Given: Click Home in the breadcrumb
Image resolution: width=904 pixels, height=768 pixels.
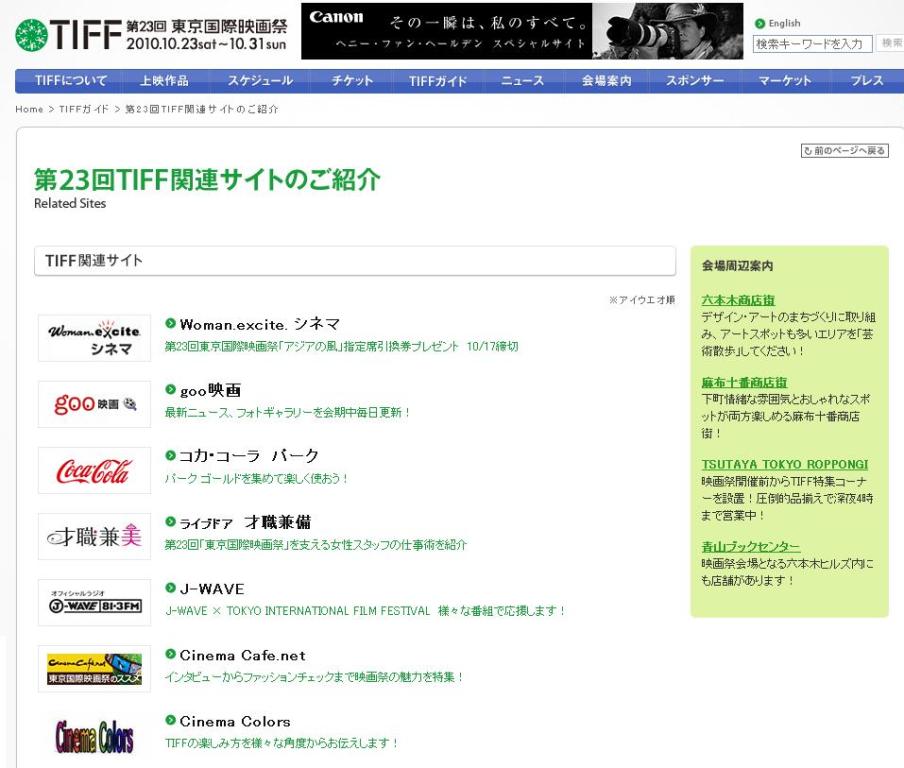Looking at the screenshot, I should click(x=29, y=109).
